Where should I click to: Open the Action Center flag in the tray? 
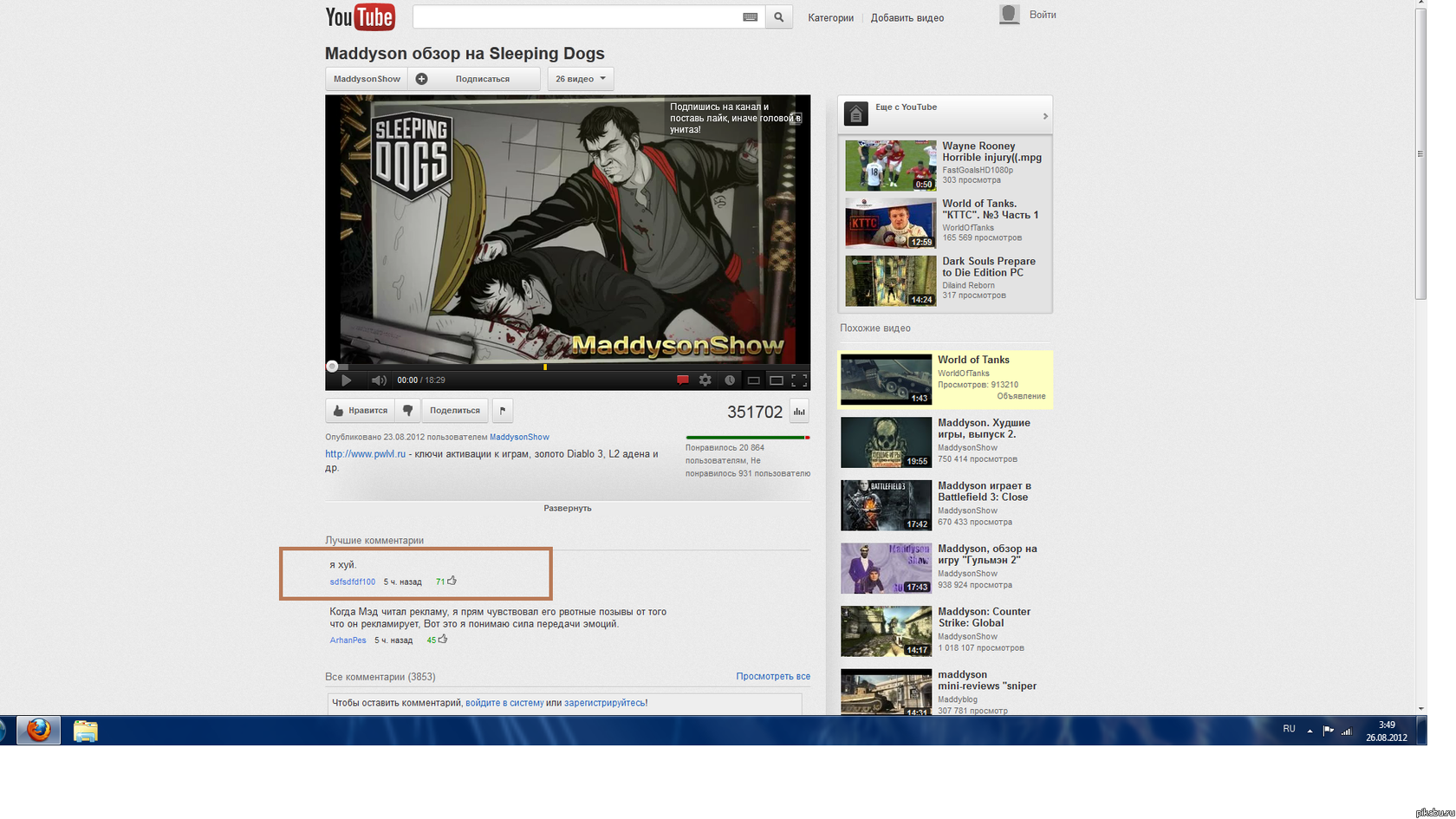[x=1328, y=731]
